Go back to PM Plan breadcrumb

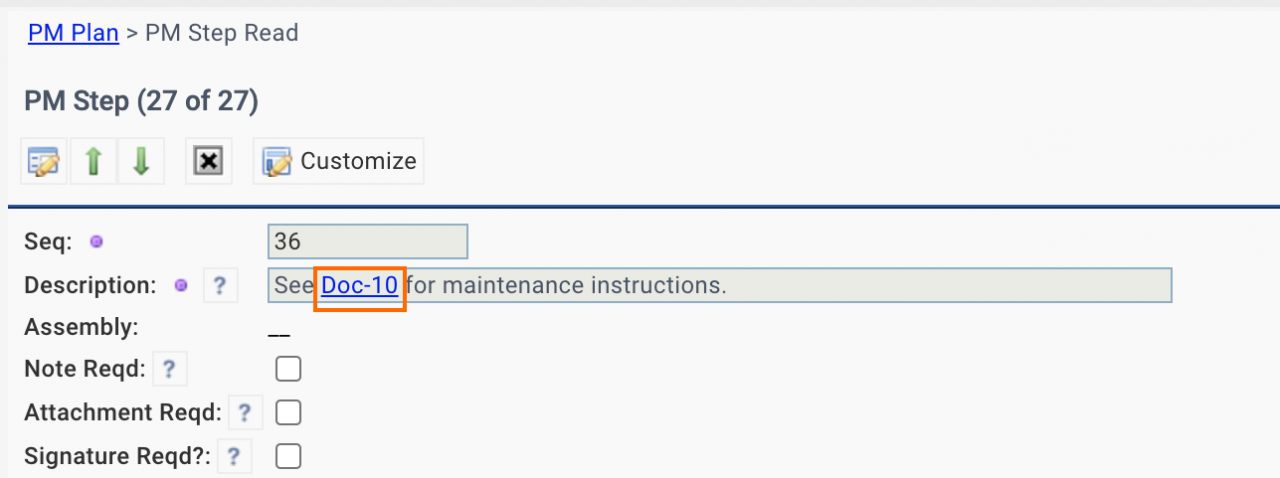click(73, 33)
